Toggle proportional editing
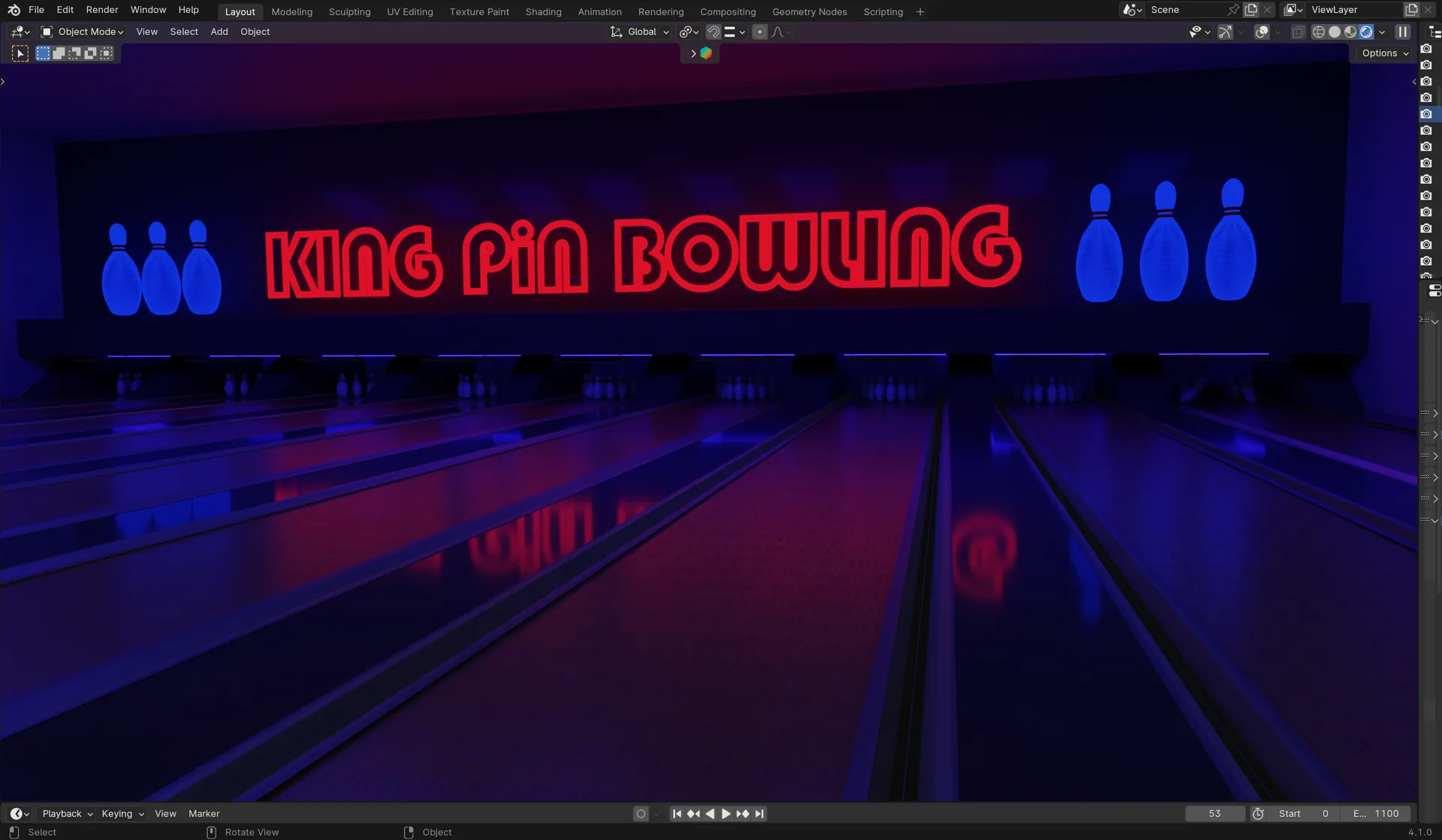The width and height of the screenshot is (1442, 840). pos(759,32)
